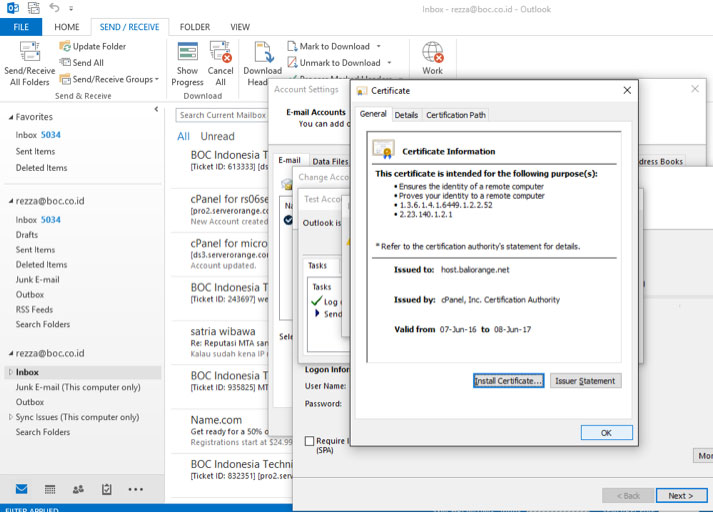Click the Cancel All icon
713x513 pixels.
pos(221,51)
